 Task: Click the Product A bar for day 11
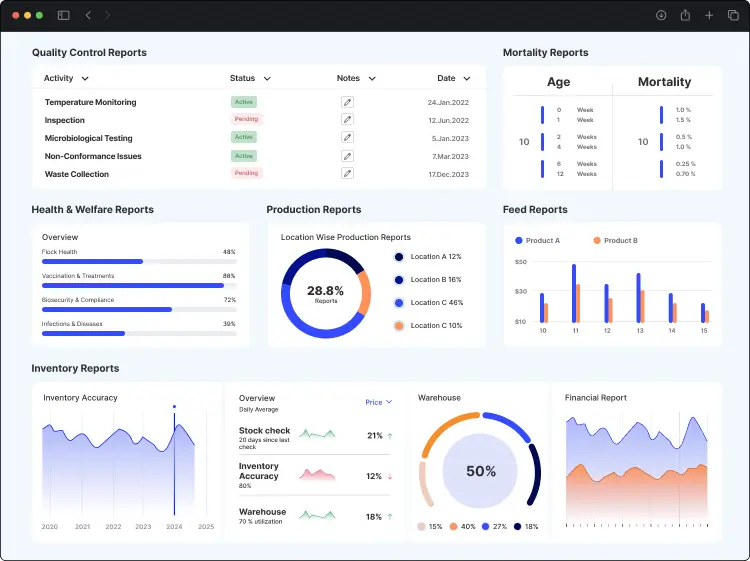[574, 293]
